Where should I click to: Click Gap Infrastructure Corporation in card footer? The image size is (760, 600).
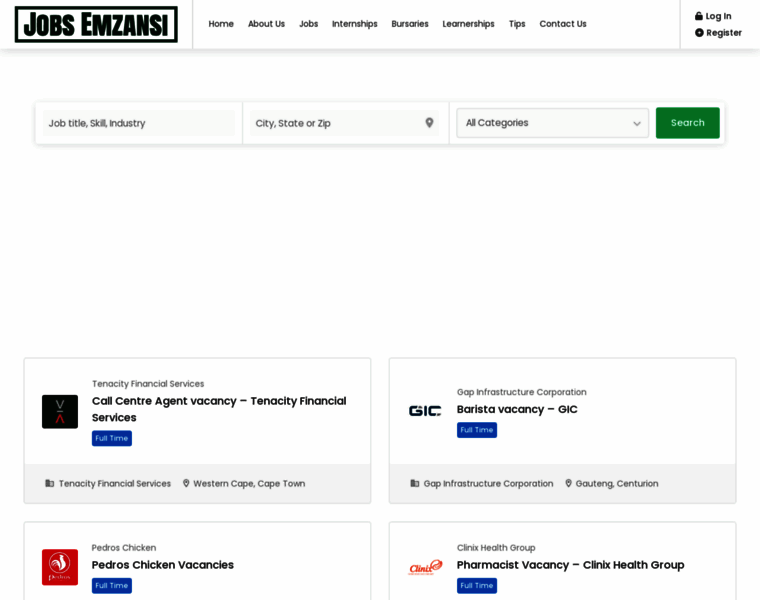(488, 484)
